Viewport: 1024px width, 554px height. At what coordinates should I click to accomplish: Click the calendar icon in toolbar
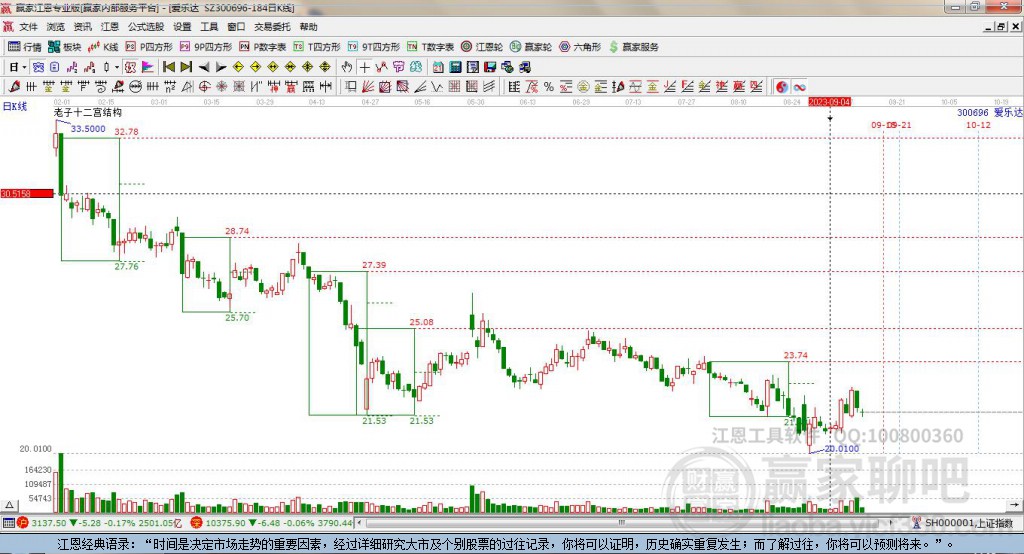click(438, 67)
